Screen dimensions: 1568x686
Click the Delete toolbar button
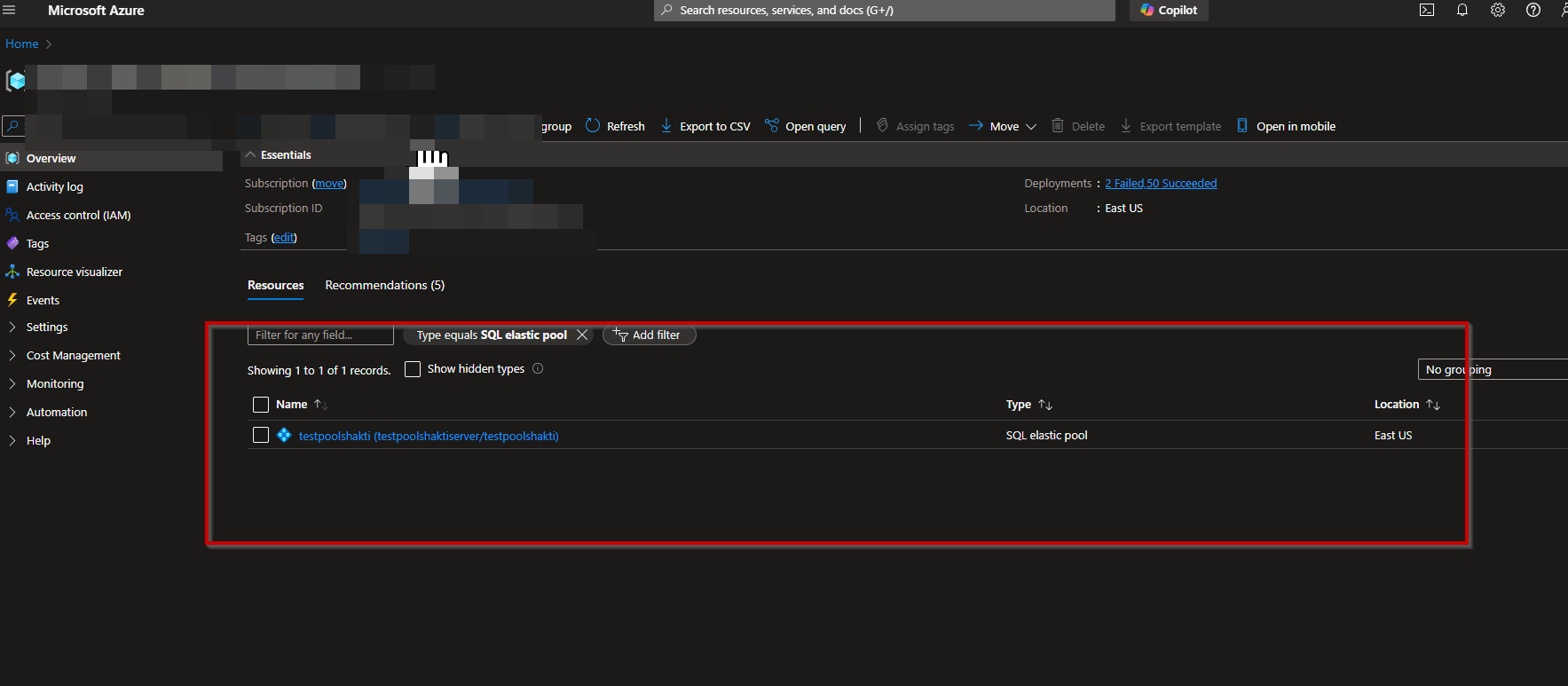1078,126
